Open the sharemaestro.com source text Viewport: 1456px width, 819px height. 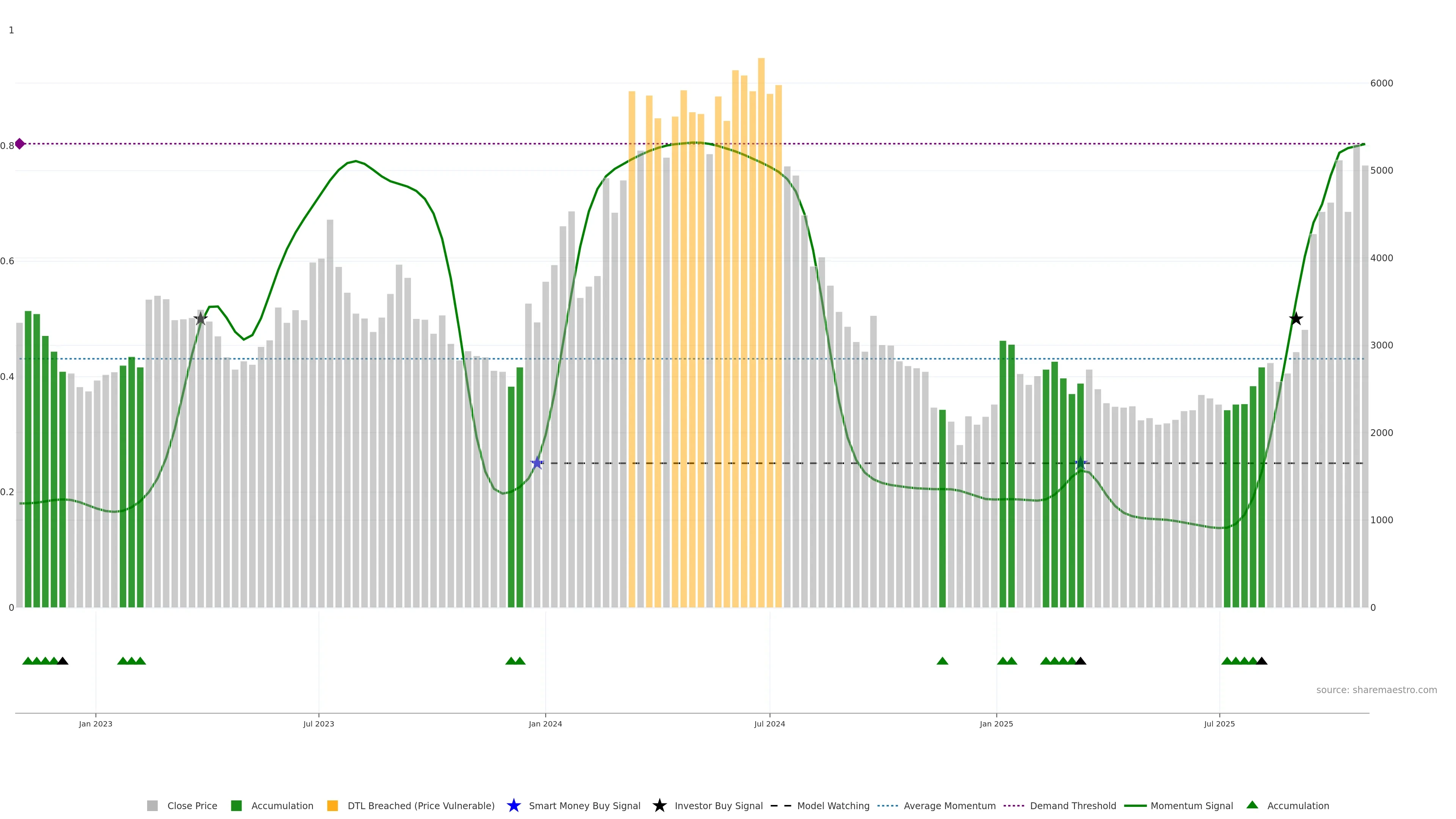coord(1376,690)
